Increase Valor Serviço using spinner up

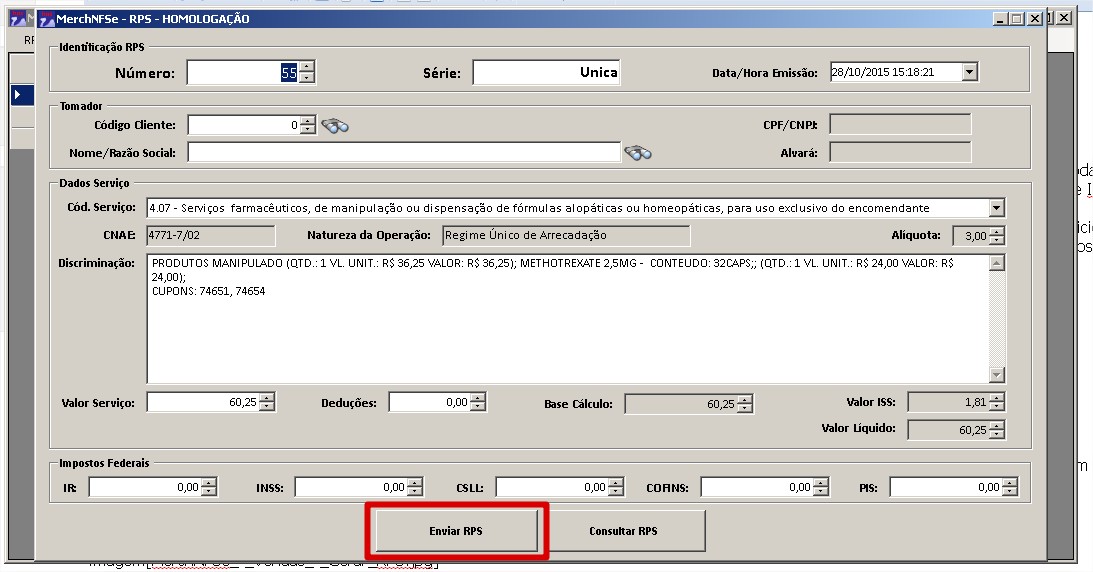(x=266, y=398)
